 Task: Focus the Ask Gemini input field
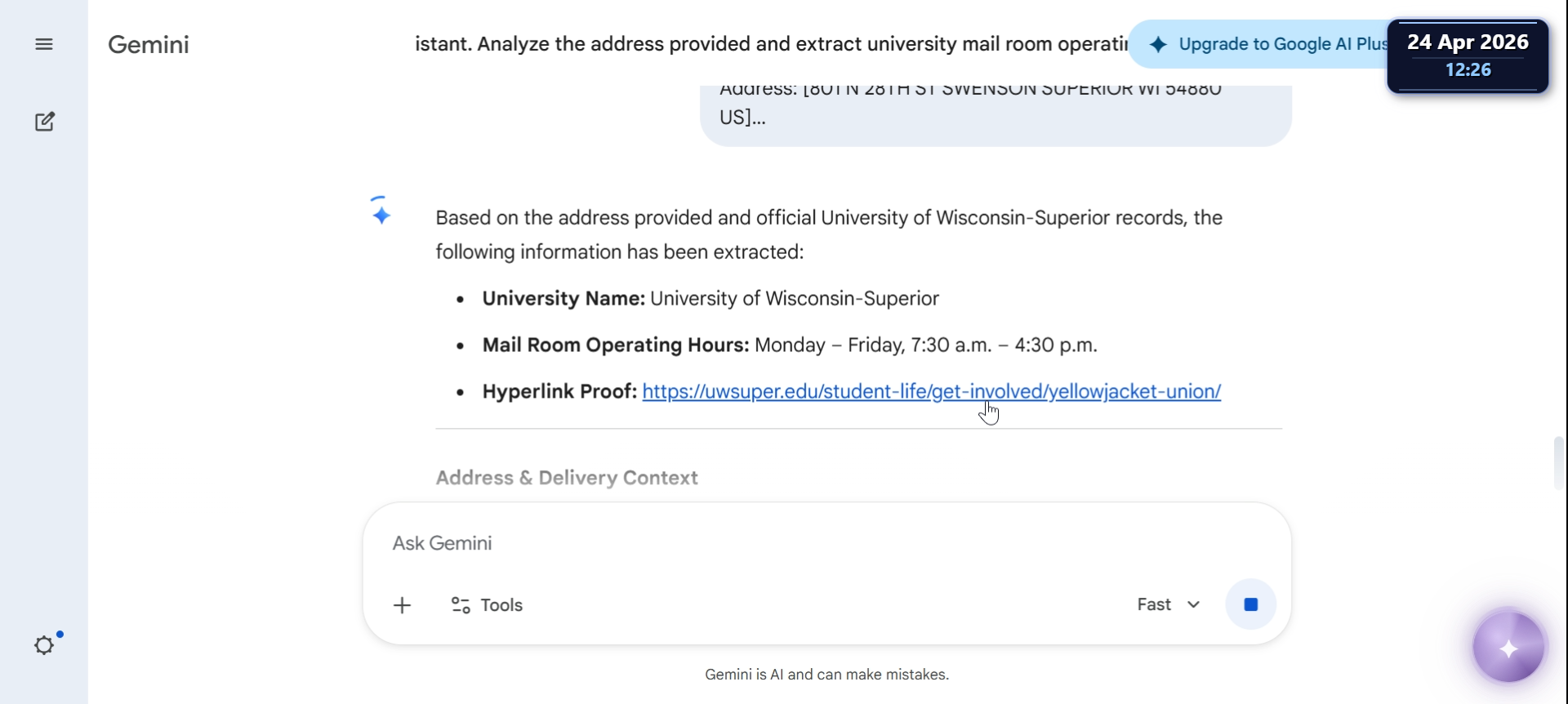click(x=826, y=543)
